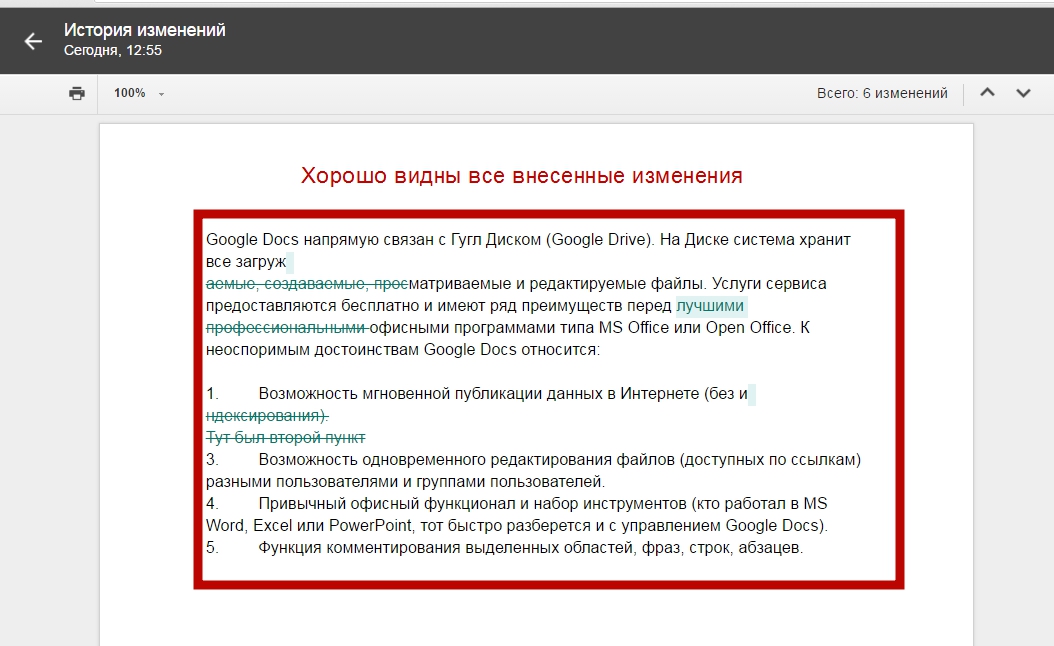Click the deleted line 'Тут был второй пункт'
Screen dimensions: 1054x646
click(285, 438)
